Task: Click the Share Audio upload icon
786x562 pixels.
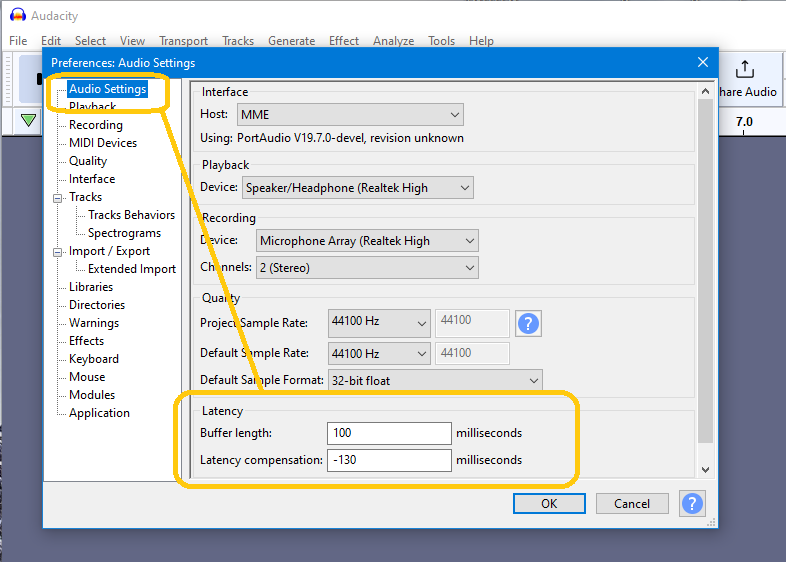Action: tap(744, 69)
